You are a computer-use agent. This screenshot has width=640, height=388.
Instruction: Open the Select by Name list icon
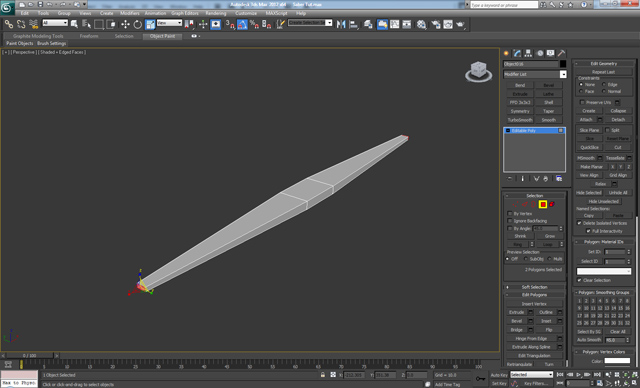[x=86, y=24]
